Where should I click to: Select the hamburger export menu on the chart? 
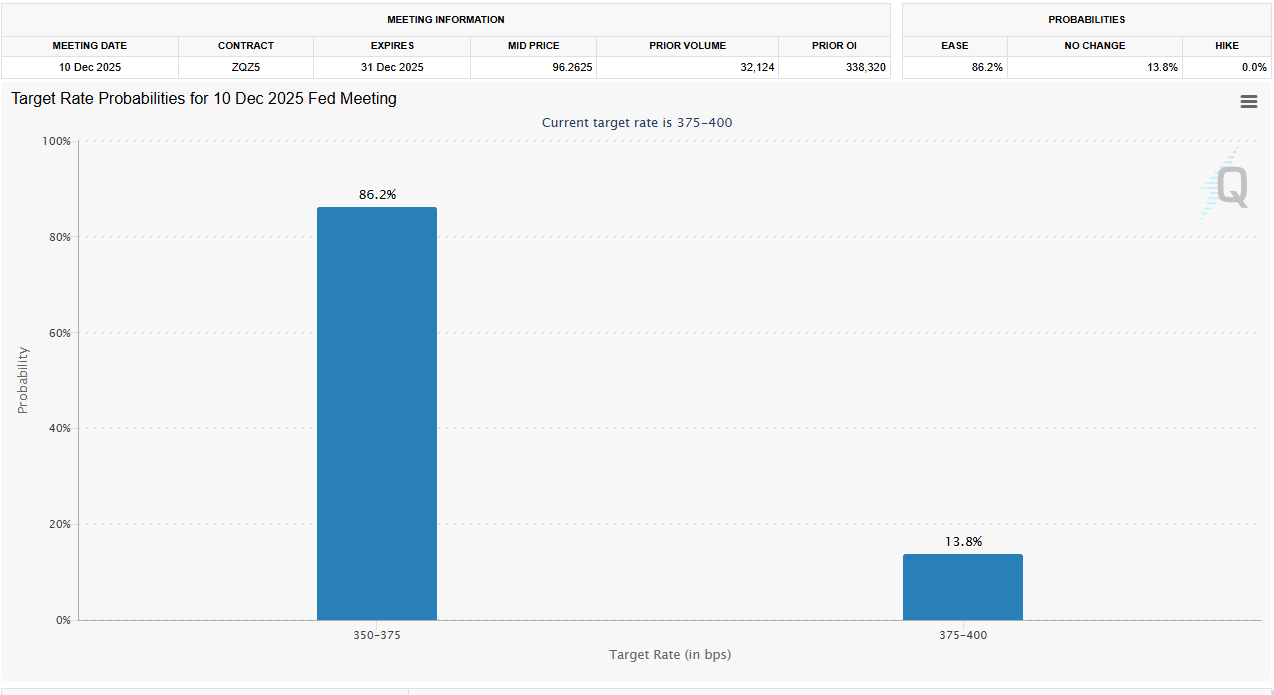pos(1248,101)
